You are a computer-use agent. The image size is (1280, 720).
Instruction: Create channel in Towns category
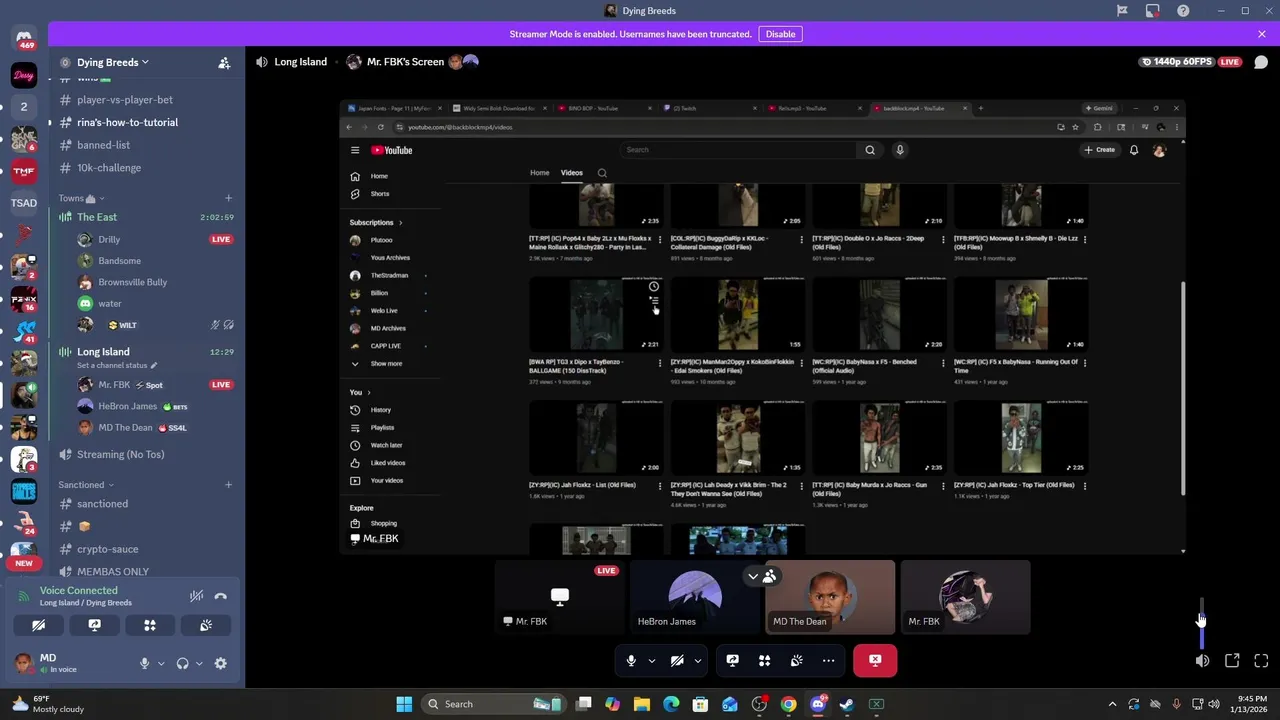[x=228, y=198]
